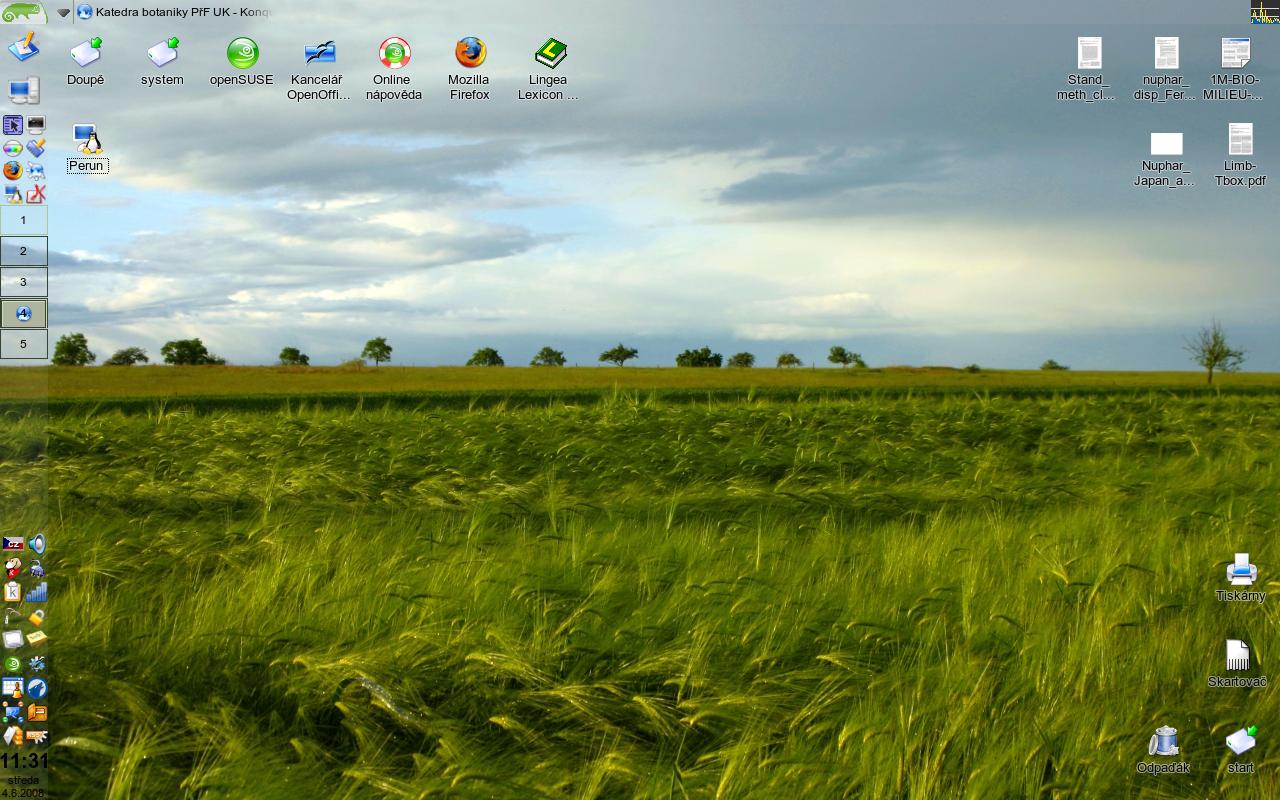Open the openSUSE chameleon main menu
1280x800 pixels.
click(x=24, y=12)
